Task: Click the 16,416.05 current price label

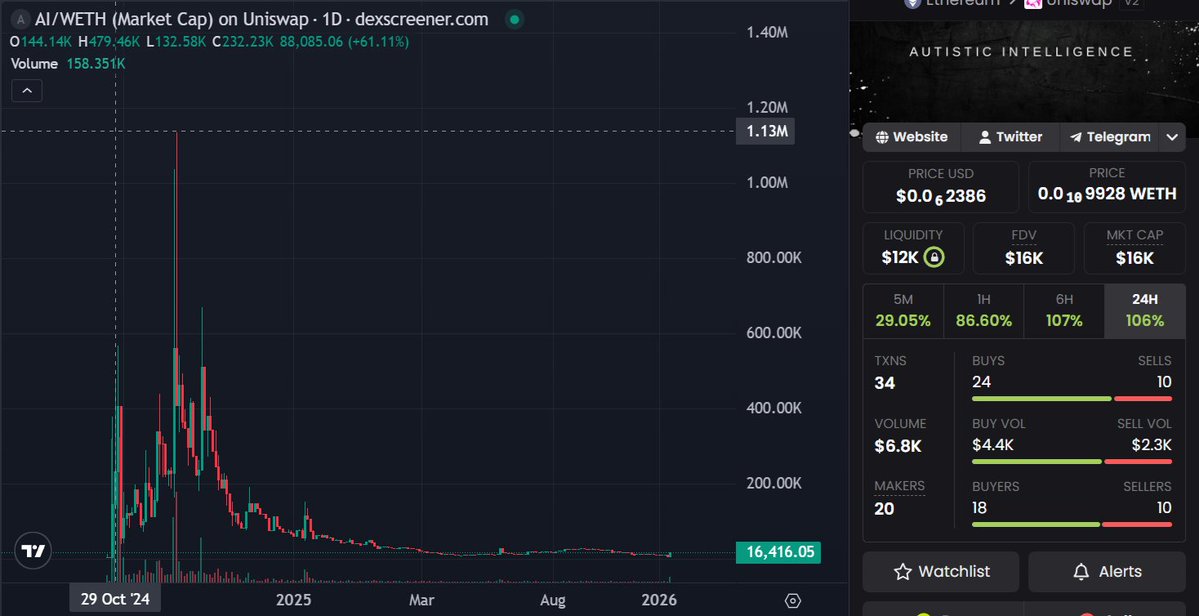Action: (778, 552)
